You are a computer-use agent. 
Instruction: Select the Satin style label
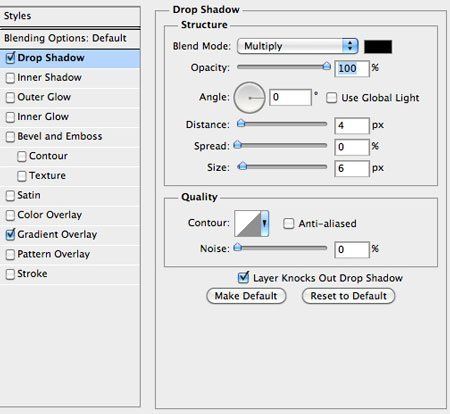(x=29, y=195)
